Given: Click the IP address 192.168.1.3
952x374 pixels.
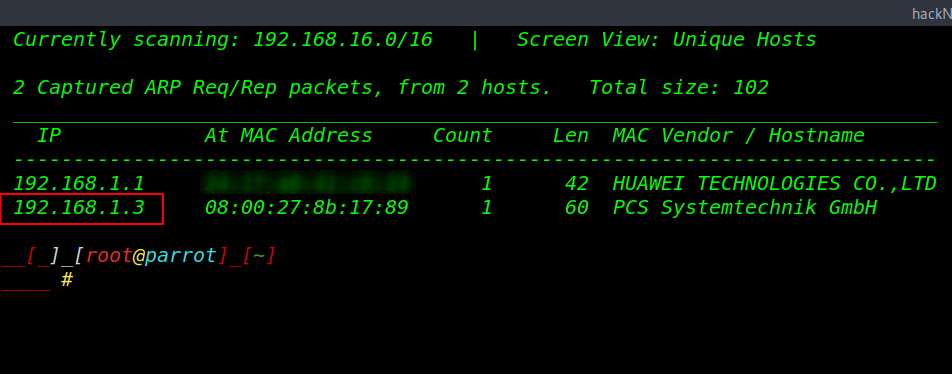Looking at the screenshot, I should [x=79, y=208].
